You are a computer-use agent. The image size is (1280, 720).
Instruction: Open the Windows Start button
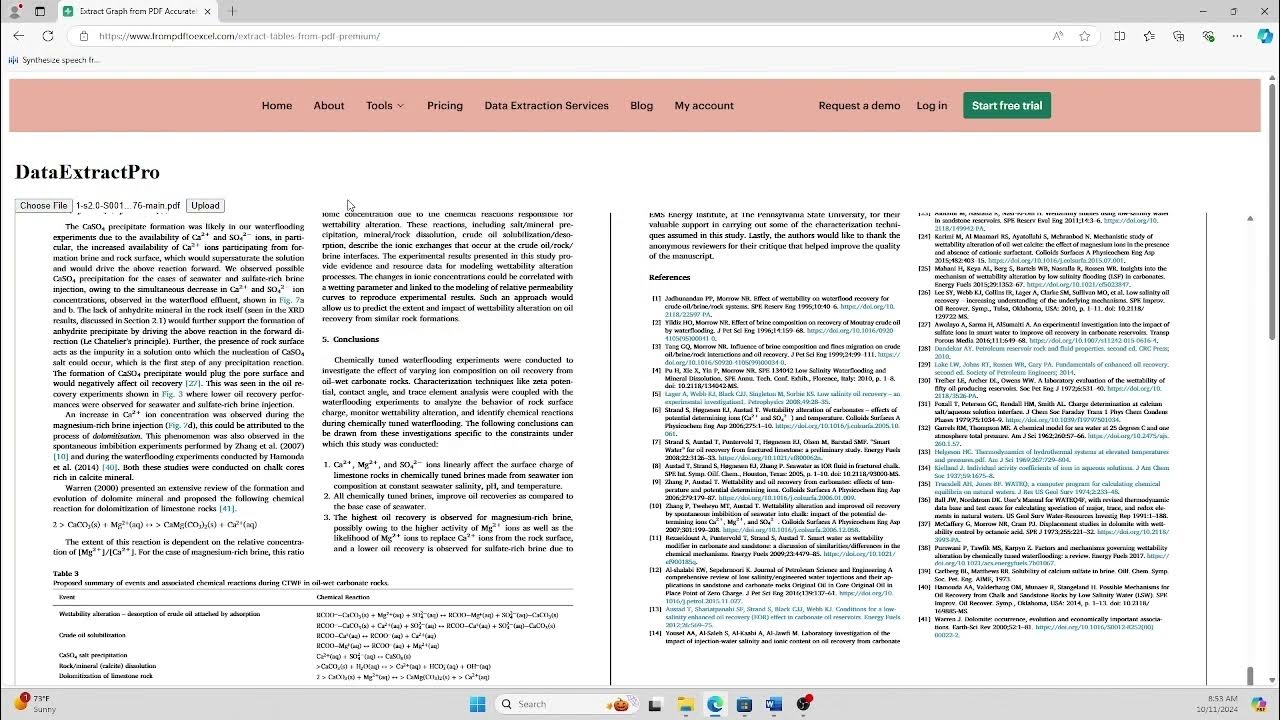pos(477,704)
